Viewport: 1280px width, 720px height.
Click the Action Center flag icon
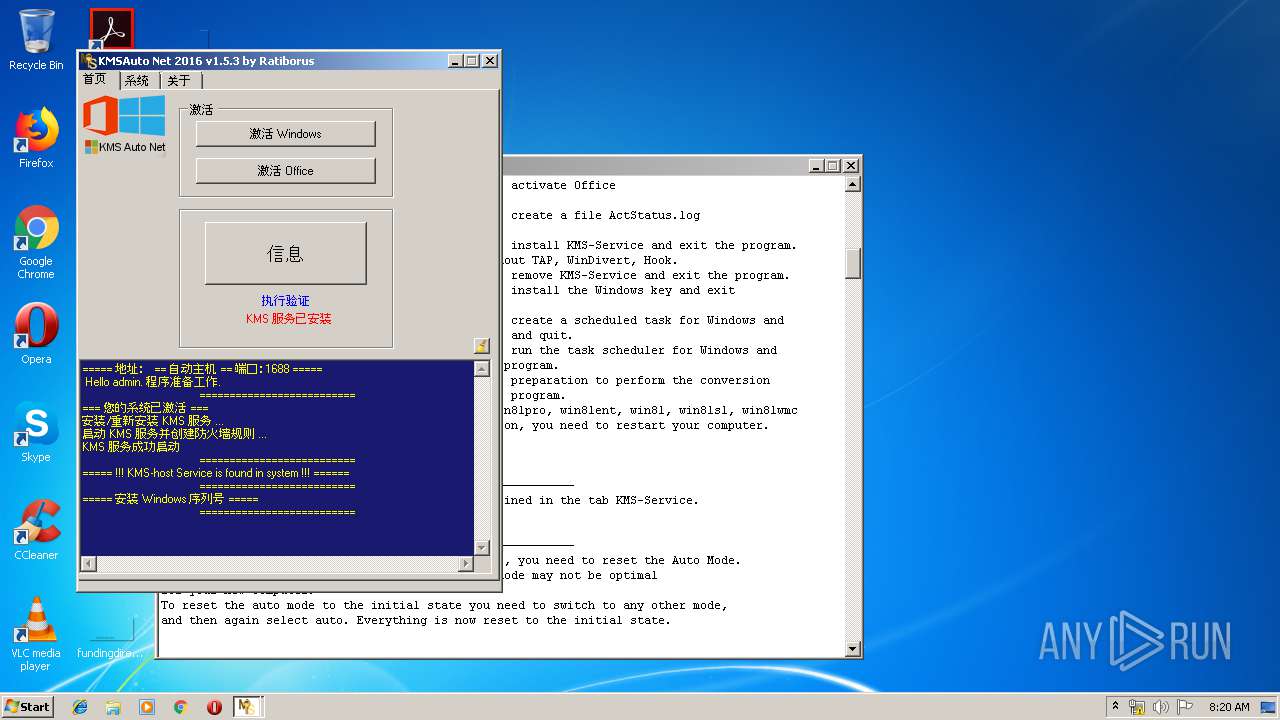[x=1185, y=707]
